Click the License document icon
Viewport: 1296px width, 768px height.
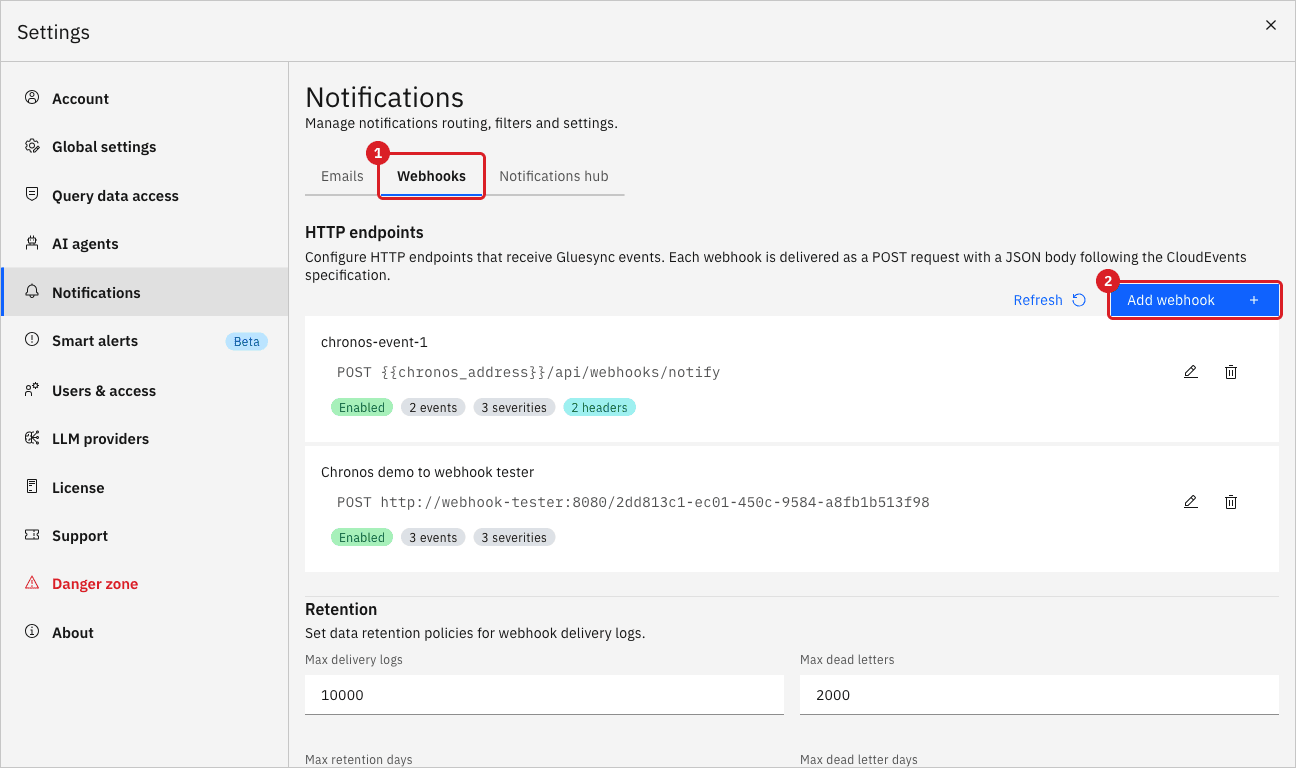pos(32,487)
